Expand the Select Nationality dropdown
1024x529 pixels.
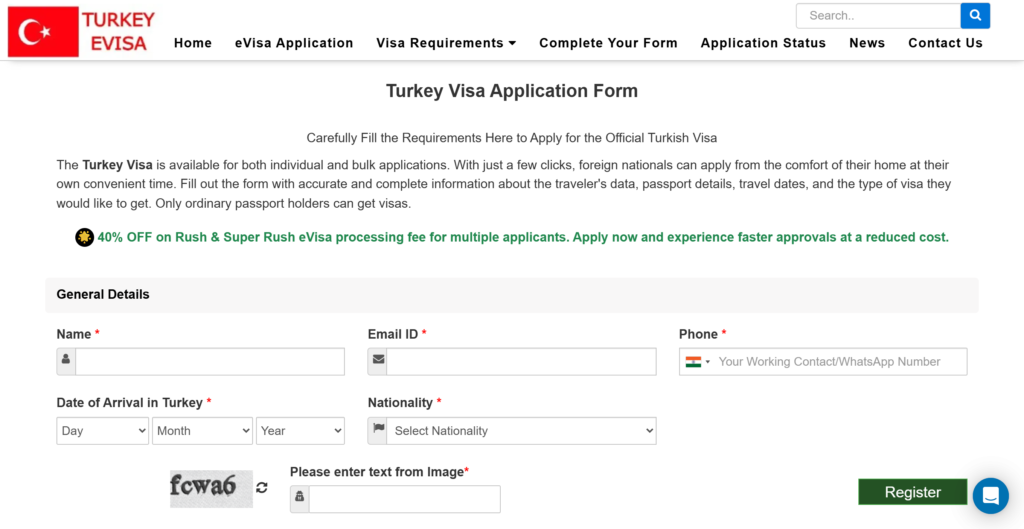coord(521,431)
